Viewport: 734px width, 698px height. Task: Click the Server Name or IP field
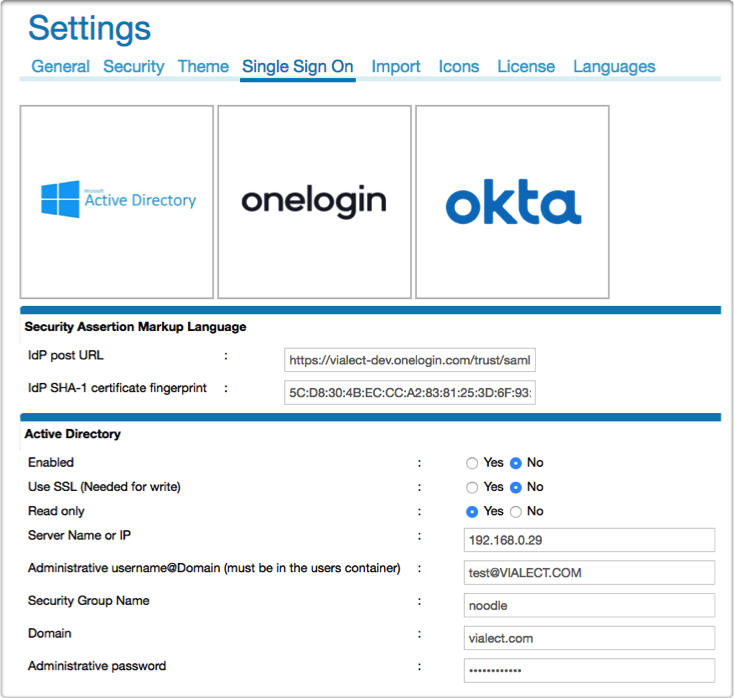click(x=589, y=540)
